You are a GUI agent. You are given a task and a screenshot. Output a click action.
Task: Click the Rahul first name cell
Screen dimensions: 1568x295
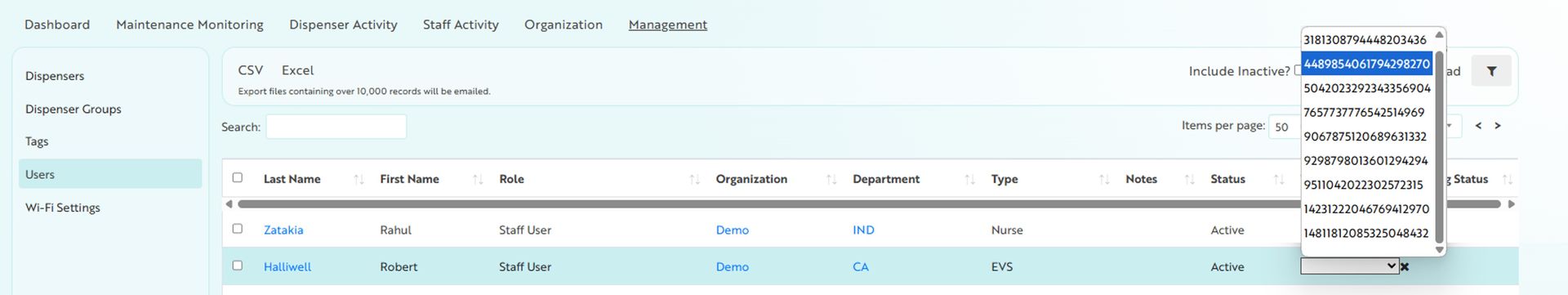coord(395,230)
